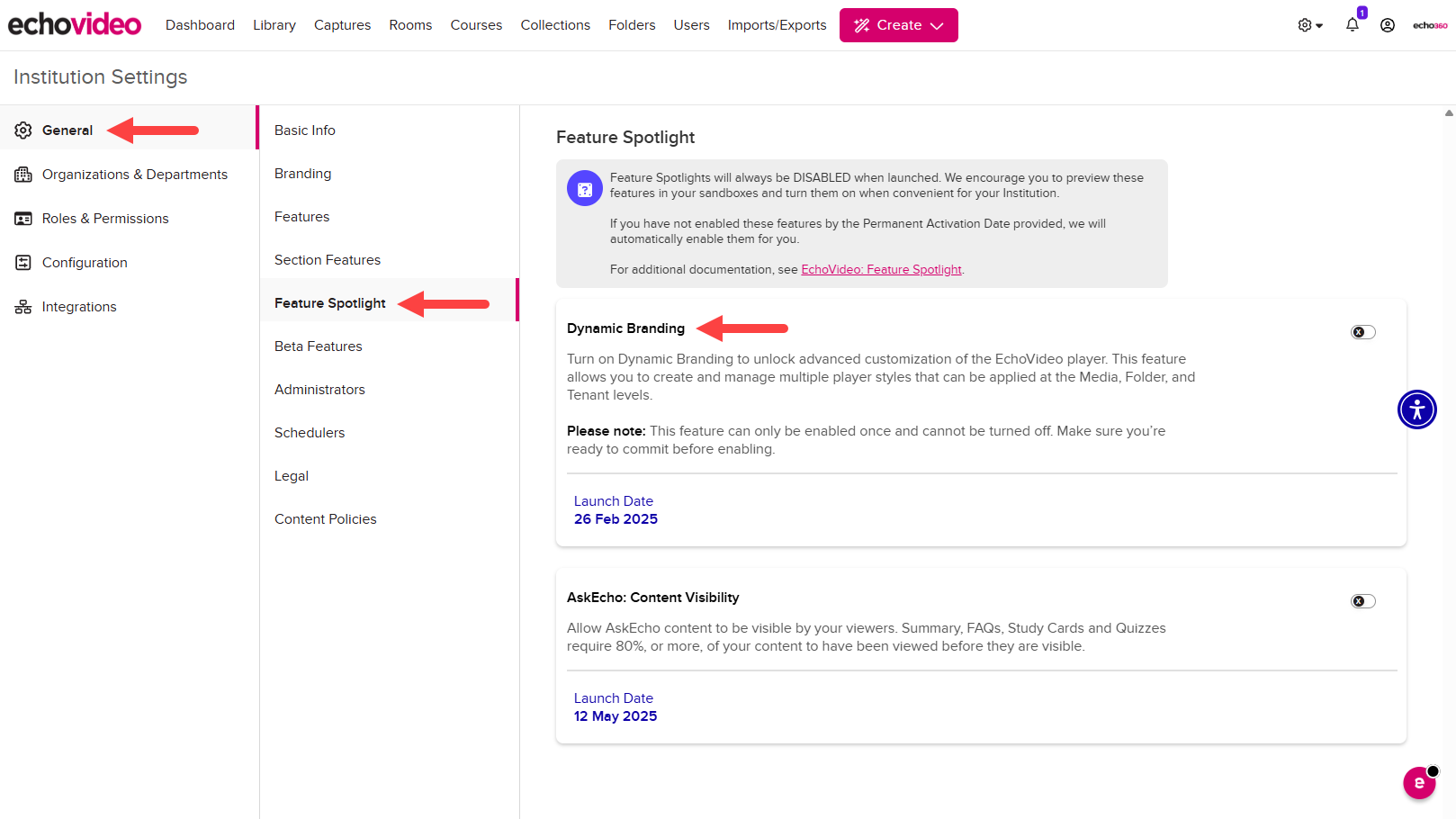The height and width of the screenshot is (819, 1456).
Task: Enable the Dynamic Branding toggle
Action: (x=1362, y=331)
